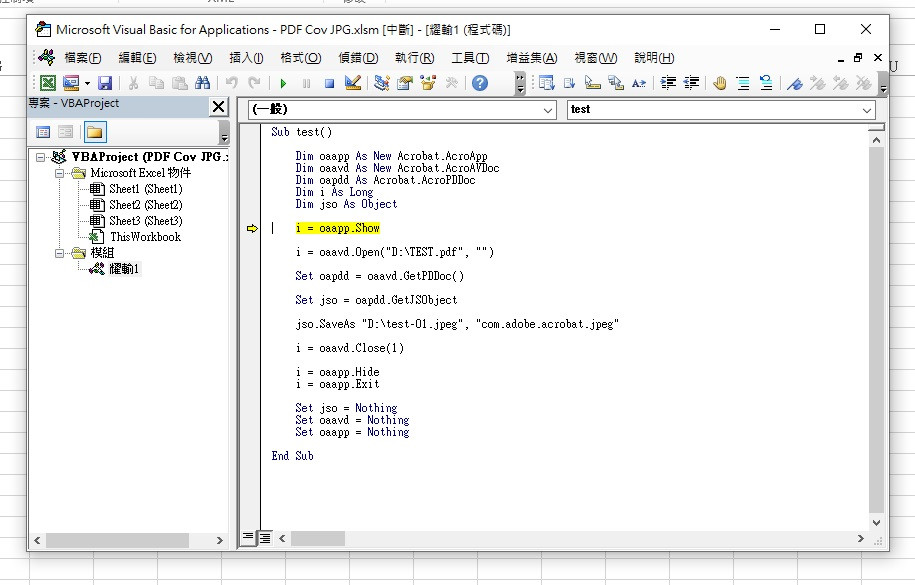Click the Comment Block icon
Screen dimensions: 915x585
point(743,83)
